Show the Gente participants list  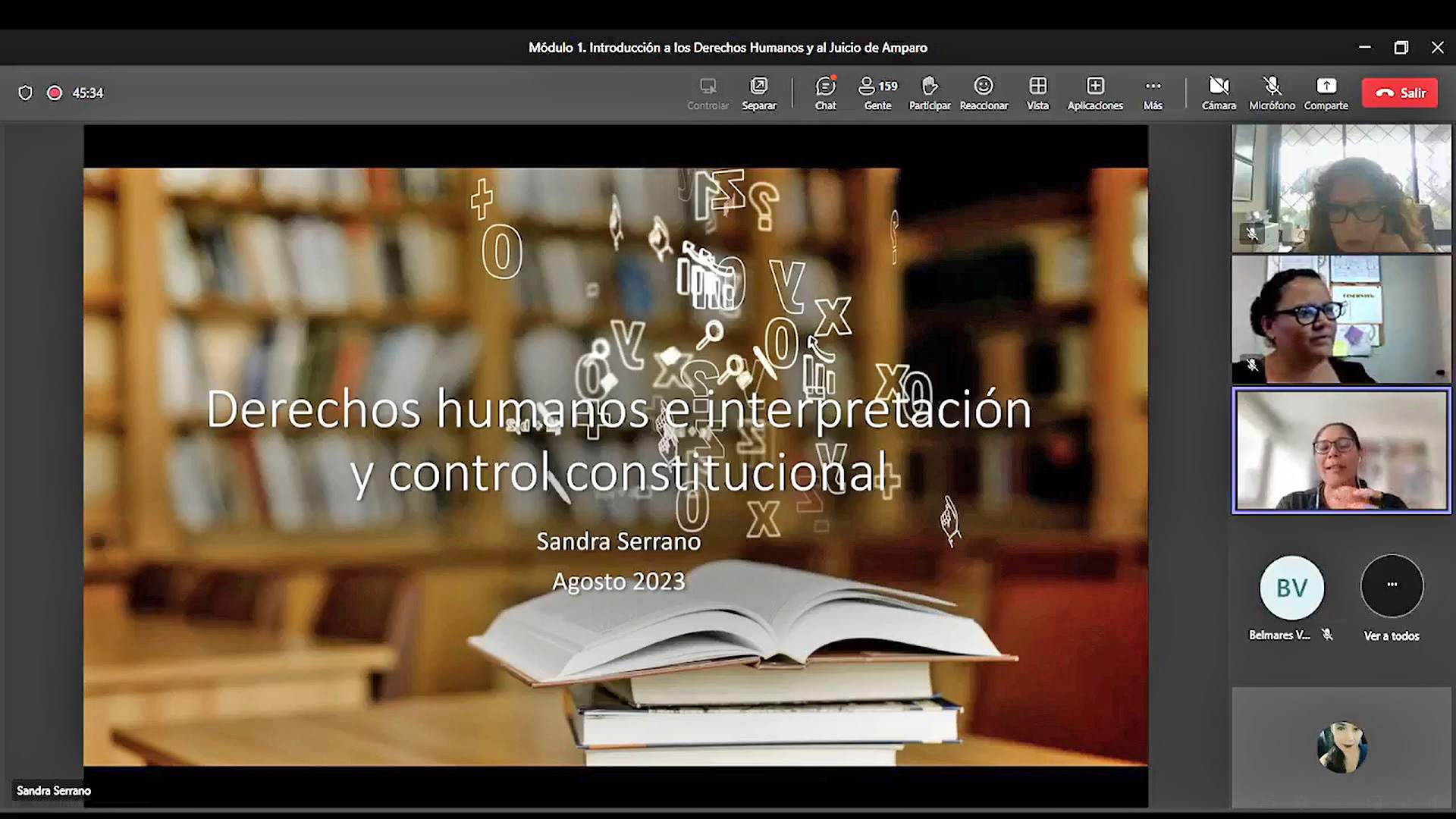pos(877,93)
